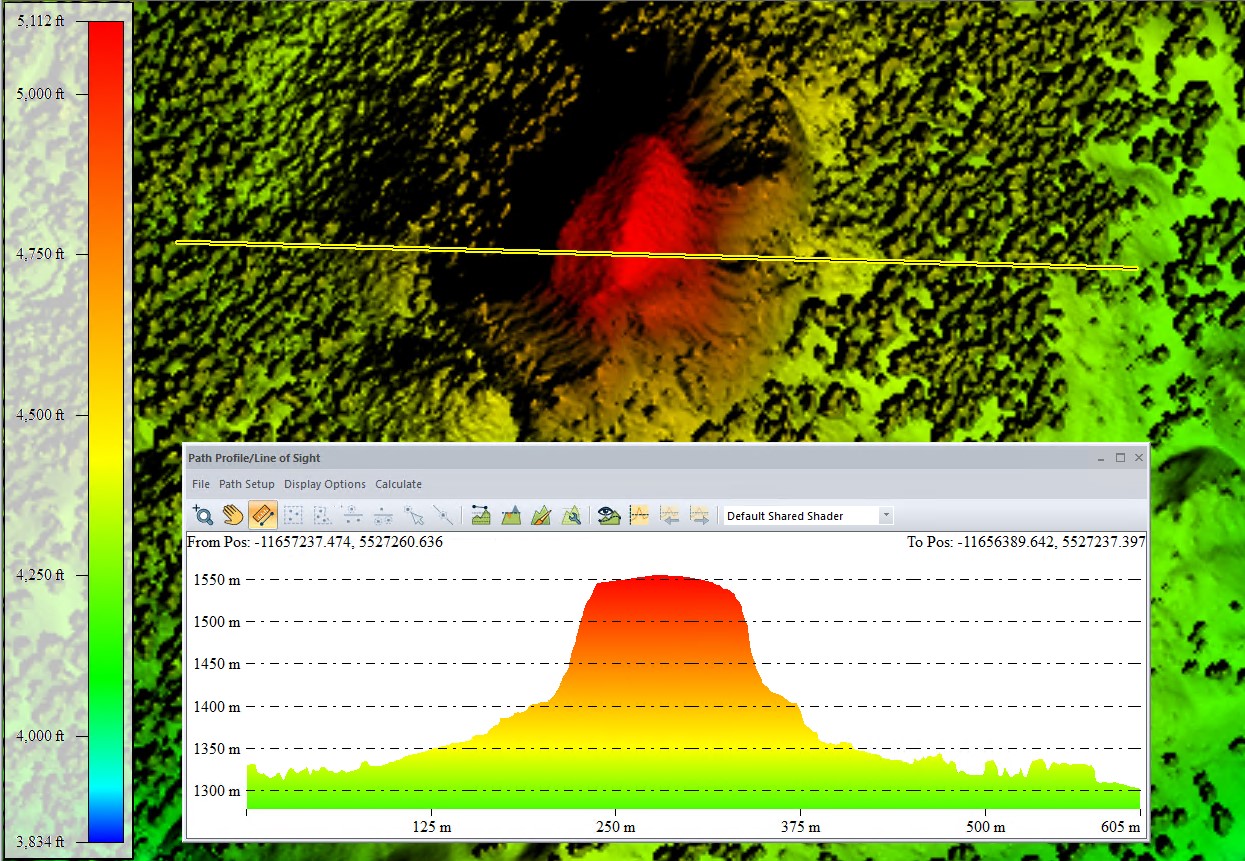The image size is (1245, 861).
Task: Open the Path Setup menu
Action: (x=247, y=484)
